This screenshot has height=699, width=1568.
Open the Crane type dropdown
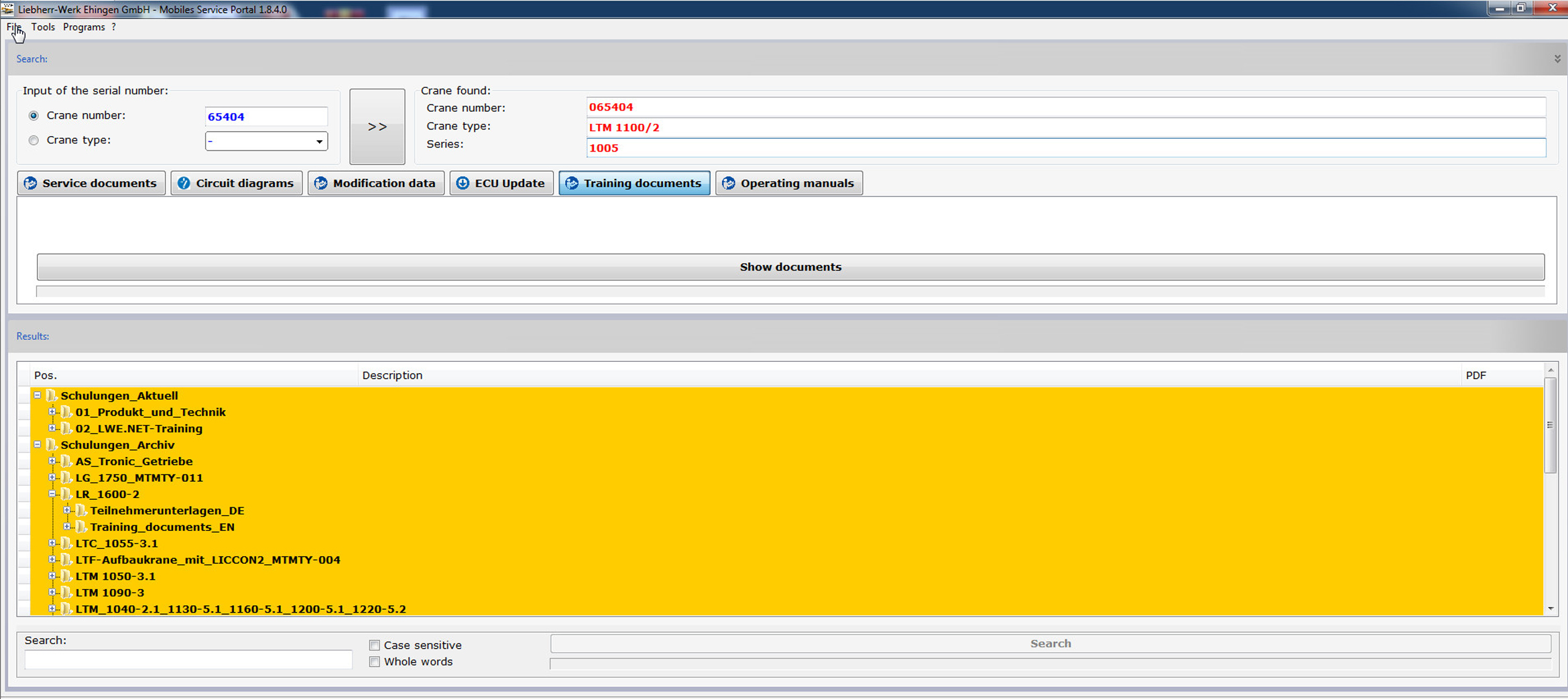coord(319,141)
